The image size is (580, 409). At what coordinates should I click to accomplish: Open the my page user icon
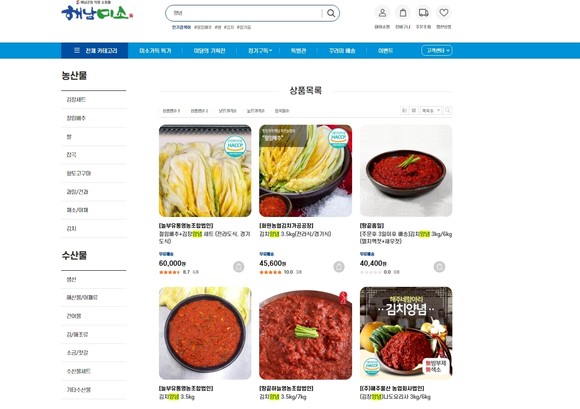point(382,13)
